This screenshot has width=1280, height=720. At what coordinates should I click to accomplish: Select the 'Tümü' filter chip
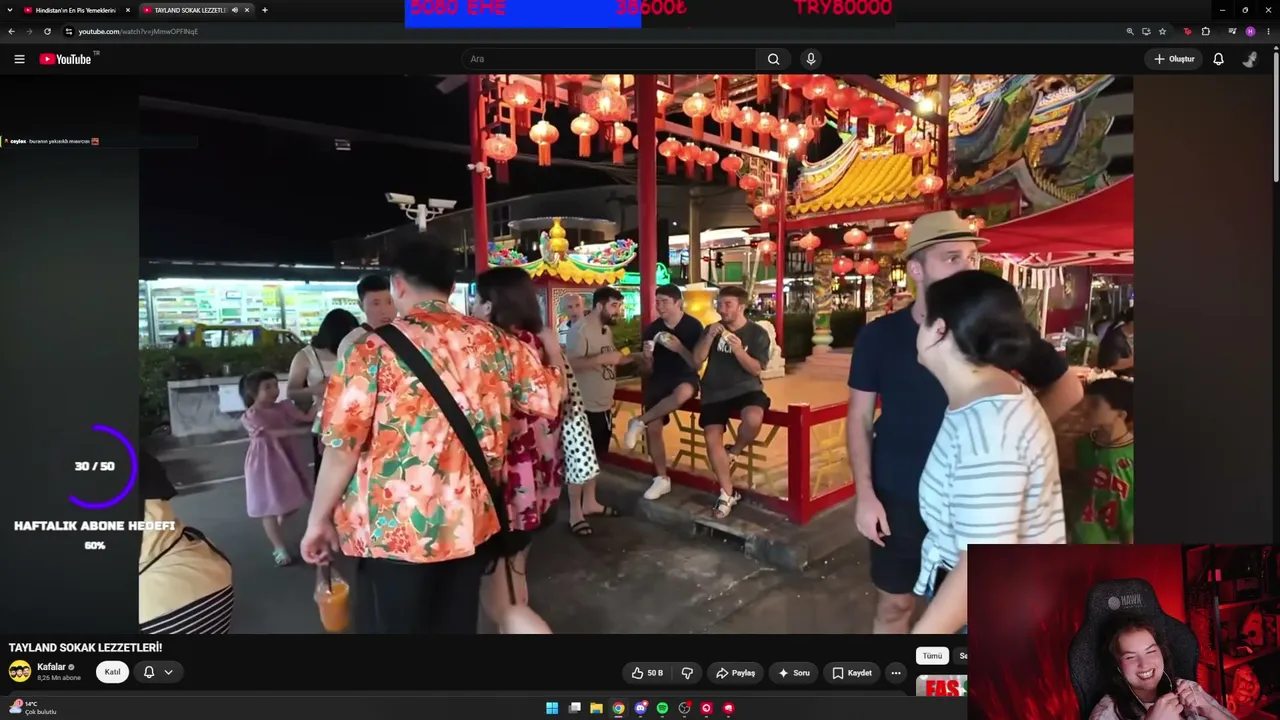[932, 656]
